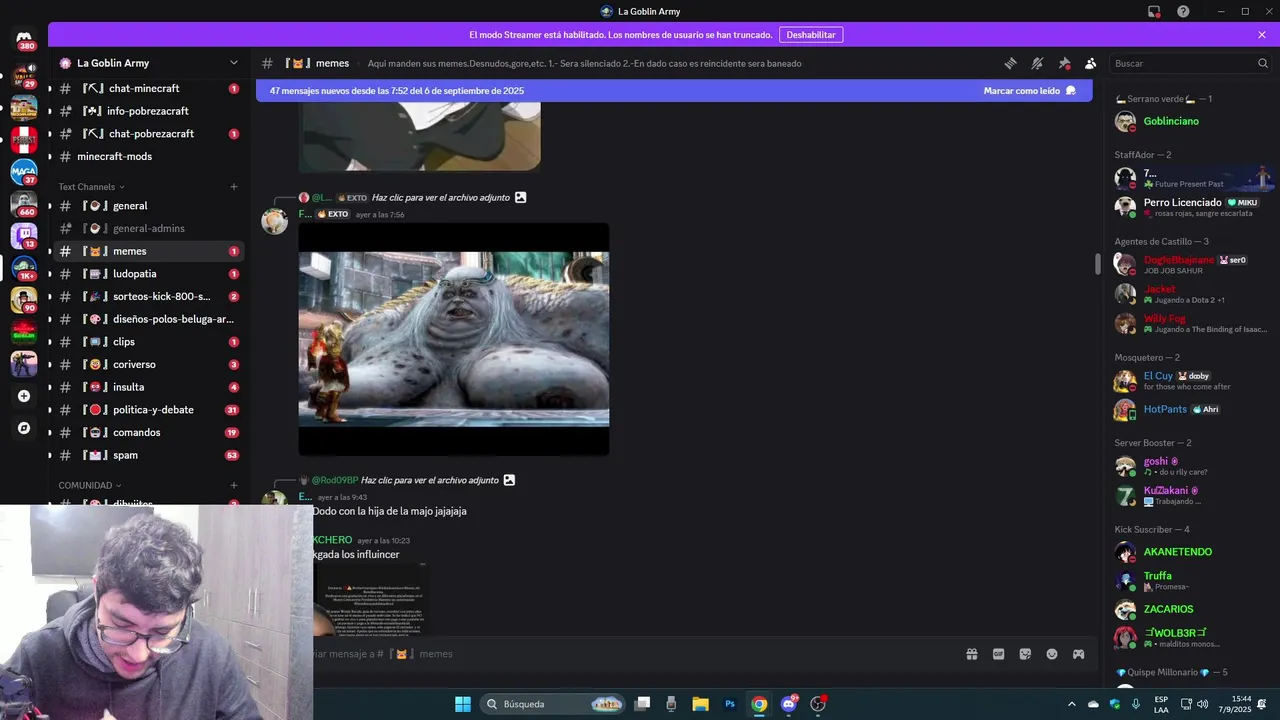Open the emoji picker icon

[x=1052, y=654]
